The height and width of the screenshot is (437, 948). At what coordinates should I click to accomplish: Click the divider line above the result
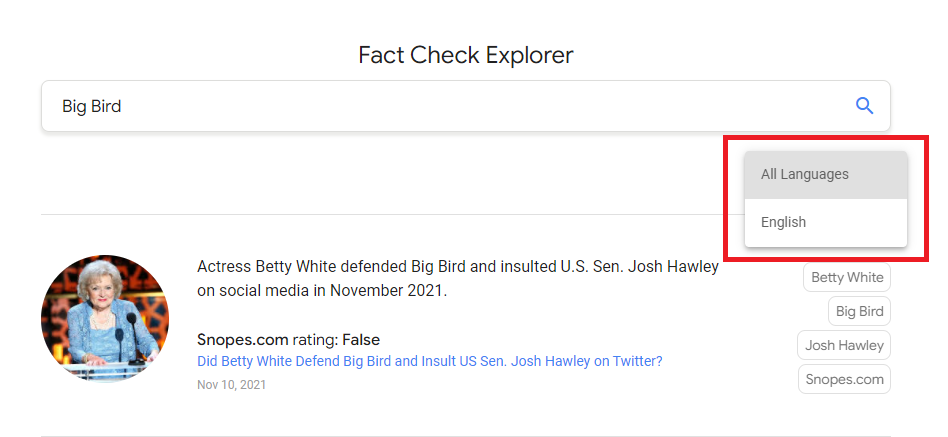coord(380,214)
